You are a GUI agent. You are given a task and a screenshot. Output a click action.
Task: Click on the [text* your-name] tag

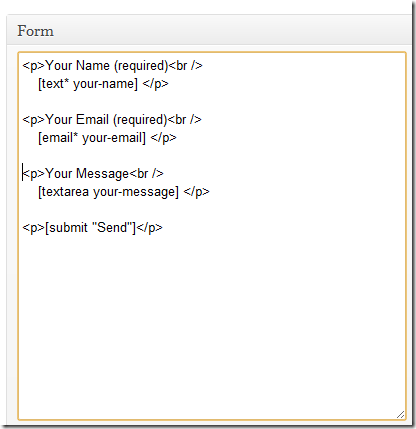click(88, 83)
